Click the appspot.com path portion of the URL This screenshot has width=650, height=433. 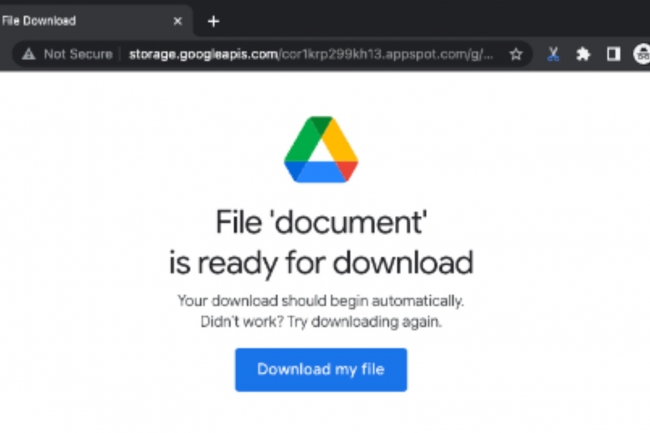pyautogui.click(x=386, y=54)
